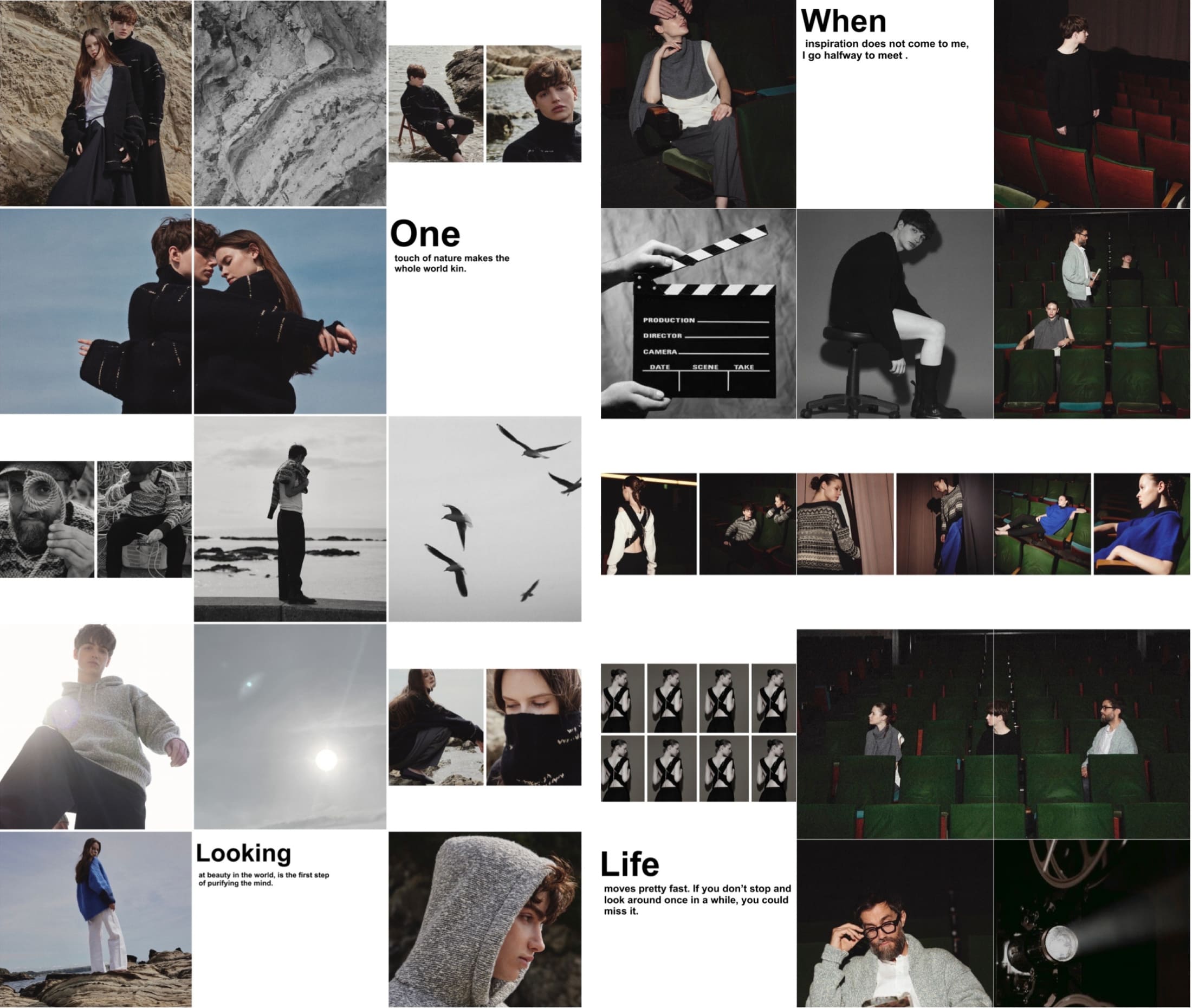The width and height of the screenshot is (1192, 1008).
Task: Open the man on stool photo
Action: coord(895,314)
